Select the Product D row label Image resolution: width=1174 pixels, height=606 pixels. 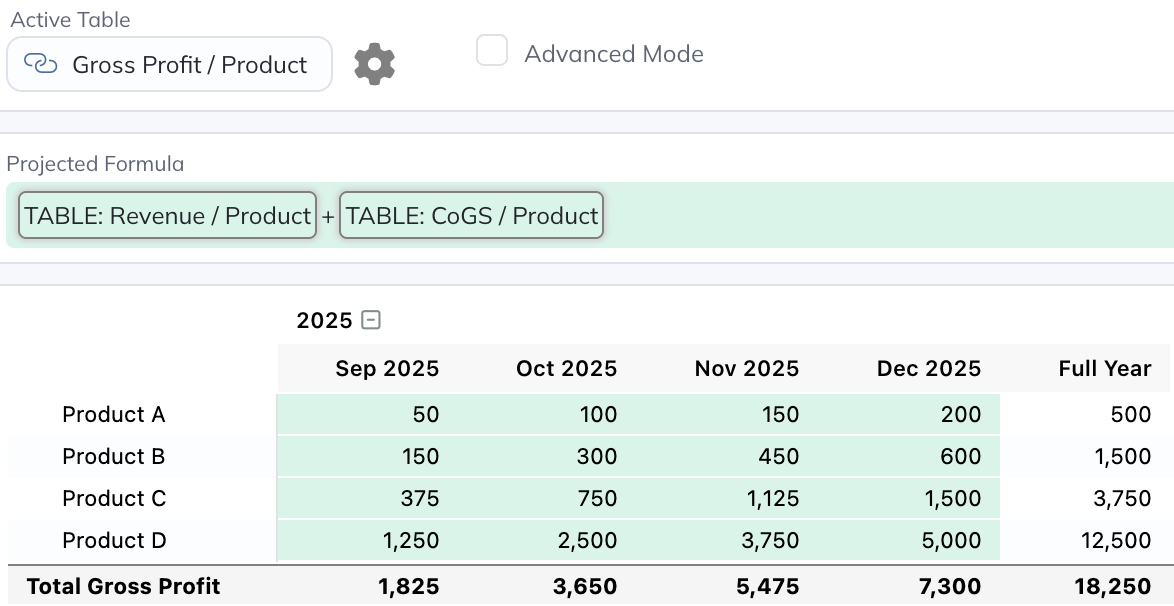[x=114, y=540]
